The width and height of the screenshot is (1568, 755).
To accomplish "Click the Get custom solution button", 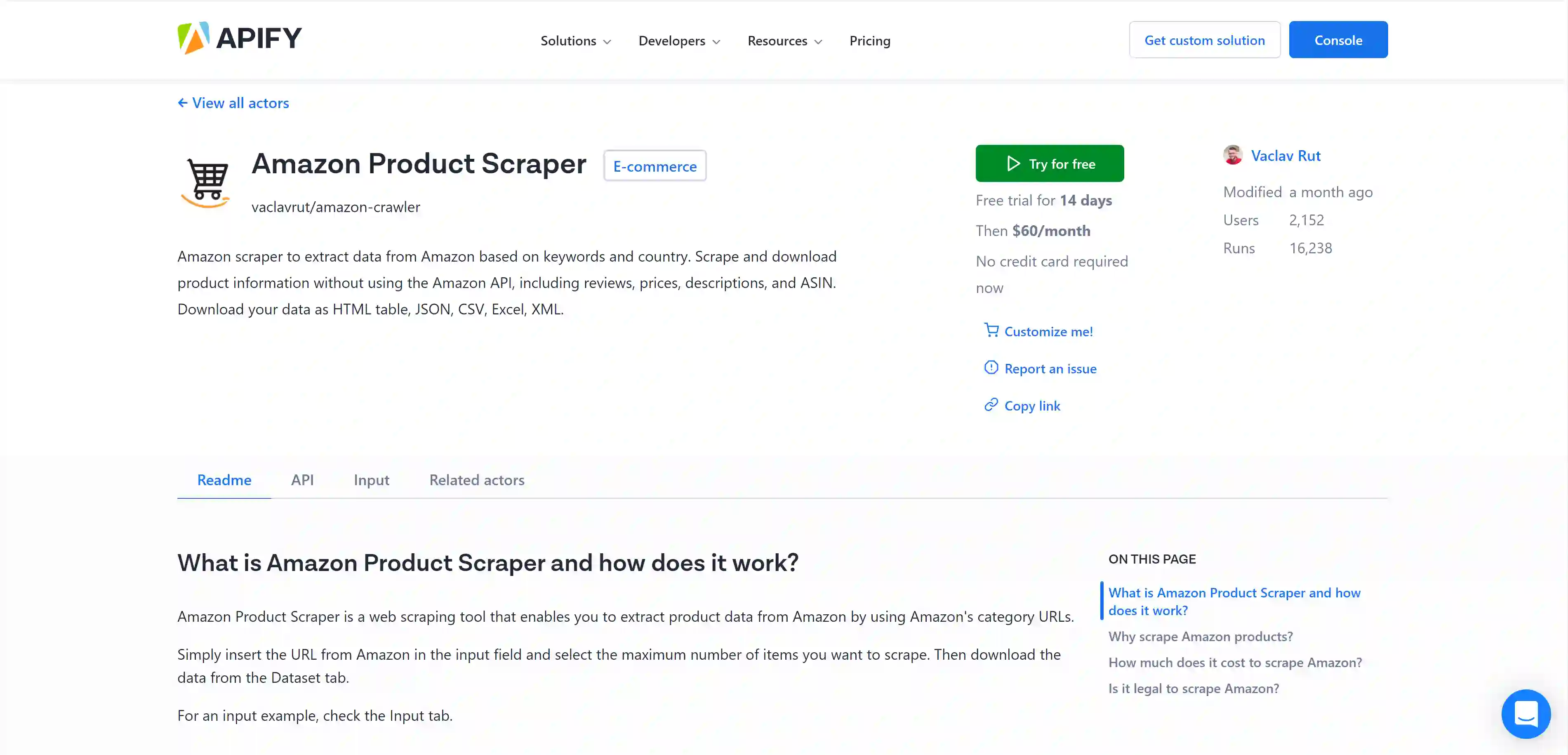I will click(x=1204, y=40).
